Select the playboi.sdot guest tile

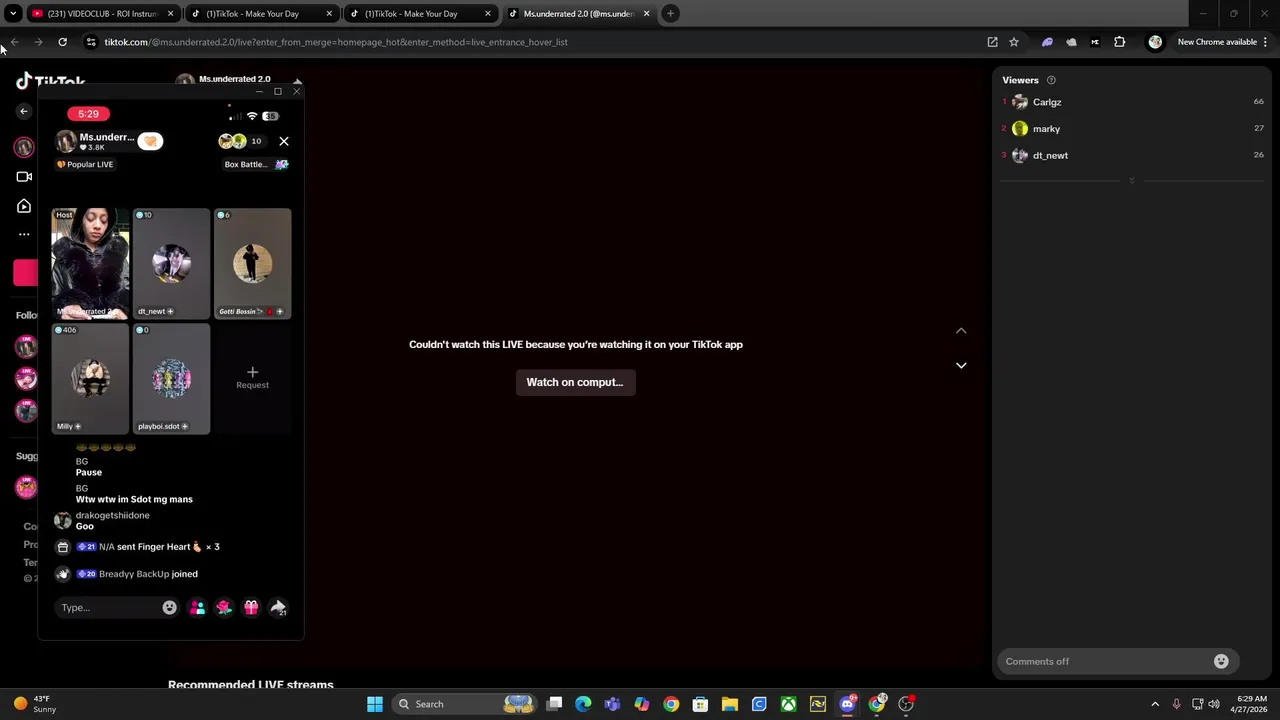coord(171,378)
